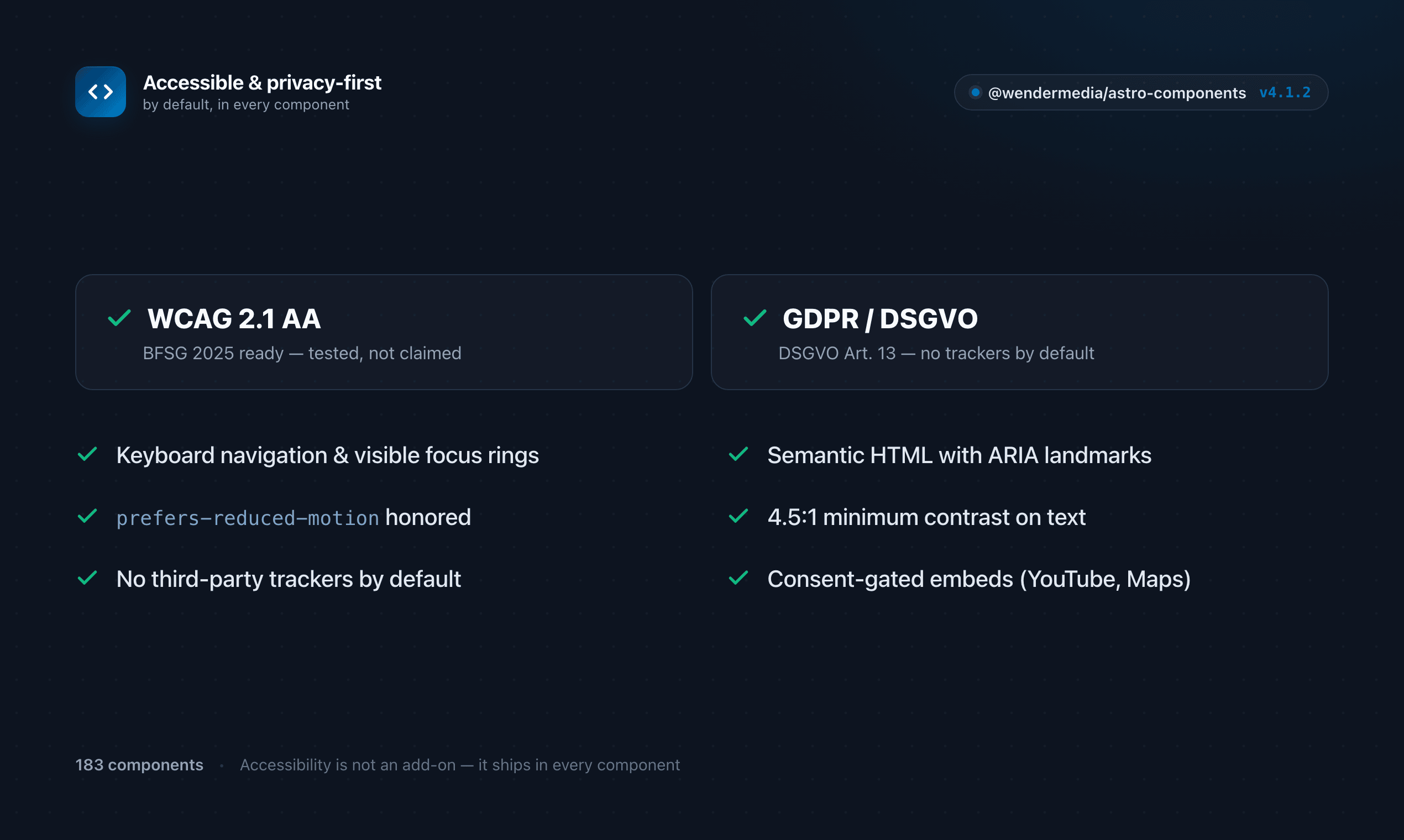The width and height of the screenshot is (1404, 840).
Task: Click the green checkmark beside GDPR / DSGVO
Action: (x=755, y=318)
